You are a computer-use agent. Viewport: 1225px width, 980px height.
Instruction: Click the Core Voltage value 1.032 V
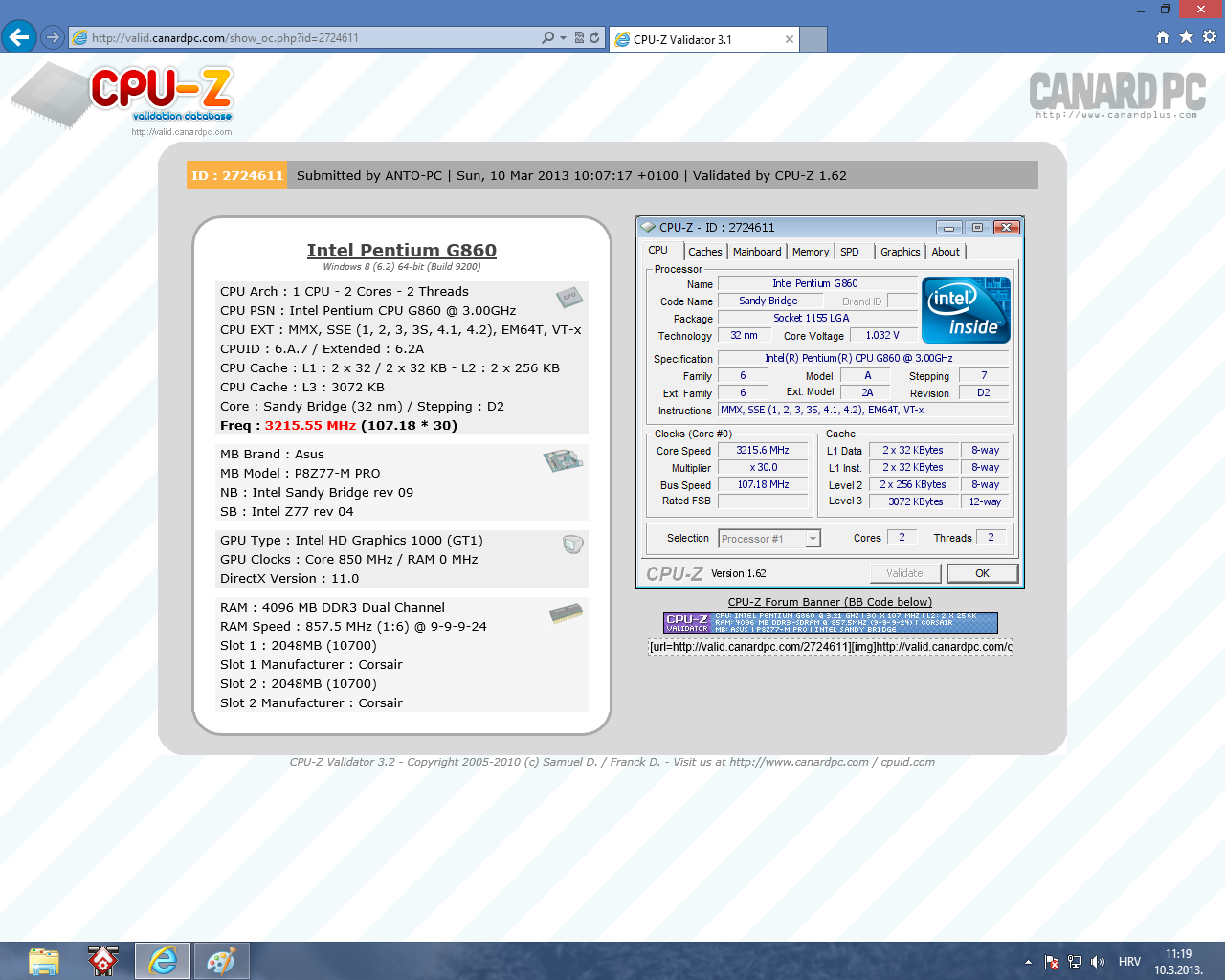click(x=882, y=336)
